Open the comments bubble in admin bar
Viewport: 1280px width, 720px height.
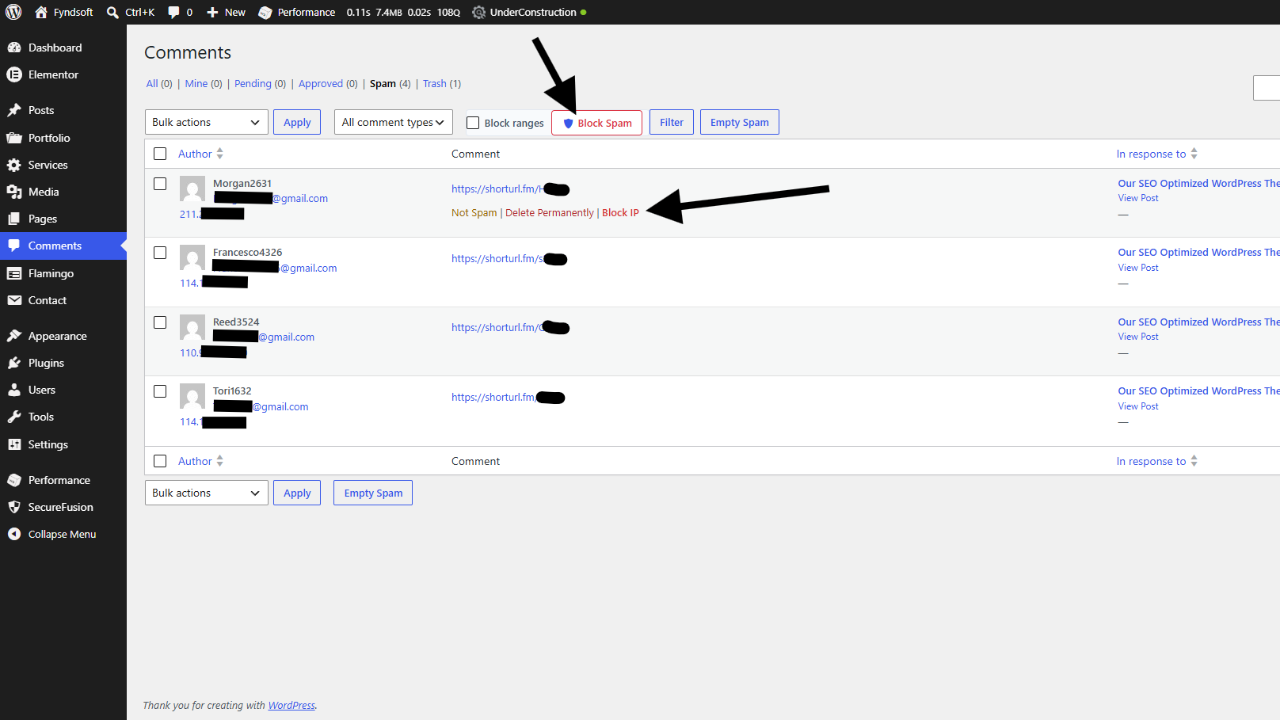(174, 12)
